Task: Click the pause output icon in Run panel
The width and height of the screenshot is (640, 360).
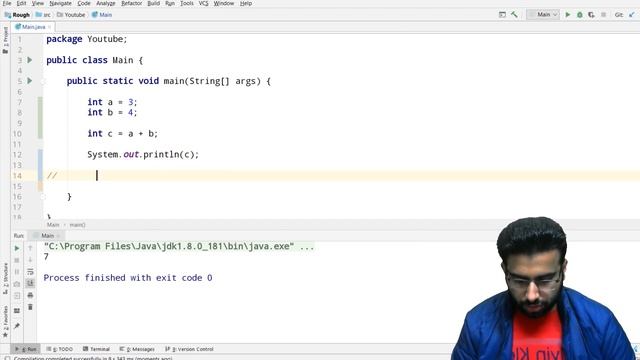Action: click(17, 272)
